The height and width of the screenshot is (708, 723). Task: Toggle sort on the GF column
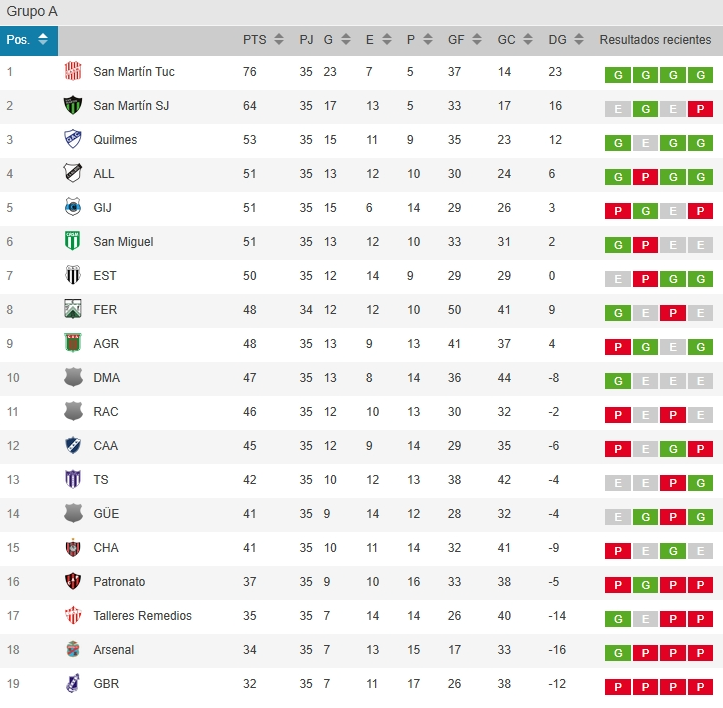[x=477, y=39]
